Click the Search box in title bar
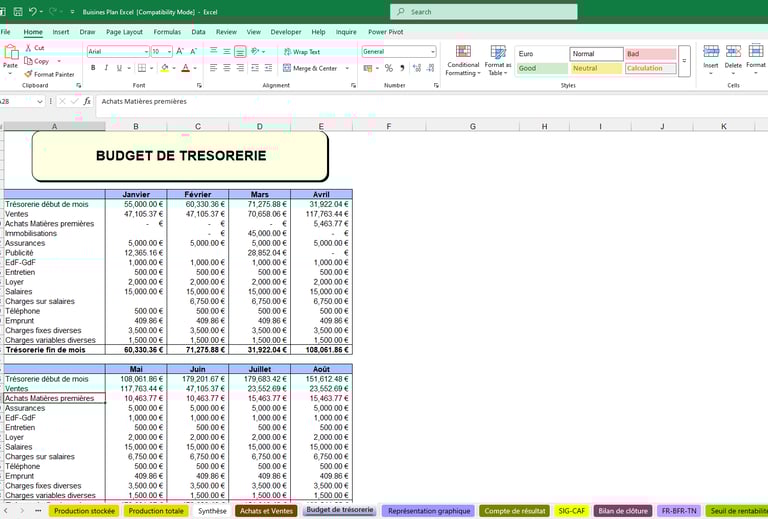 pyautogui.click(x=483, y=12)
